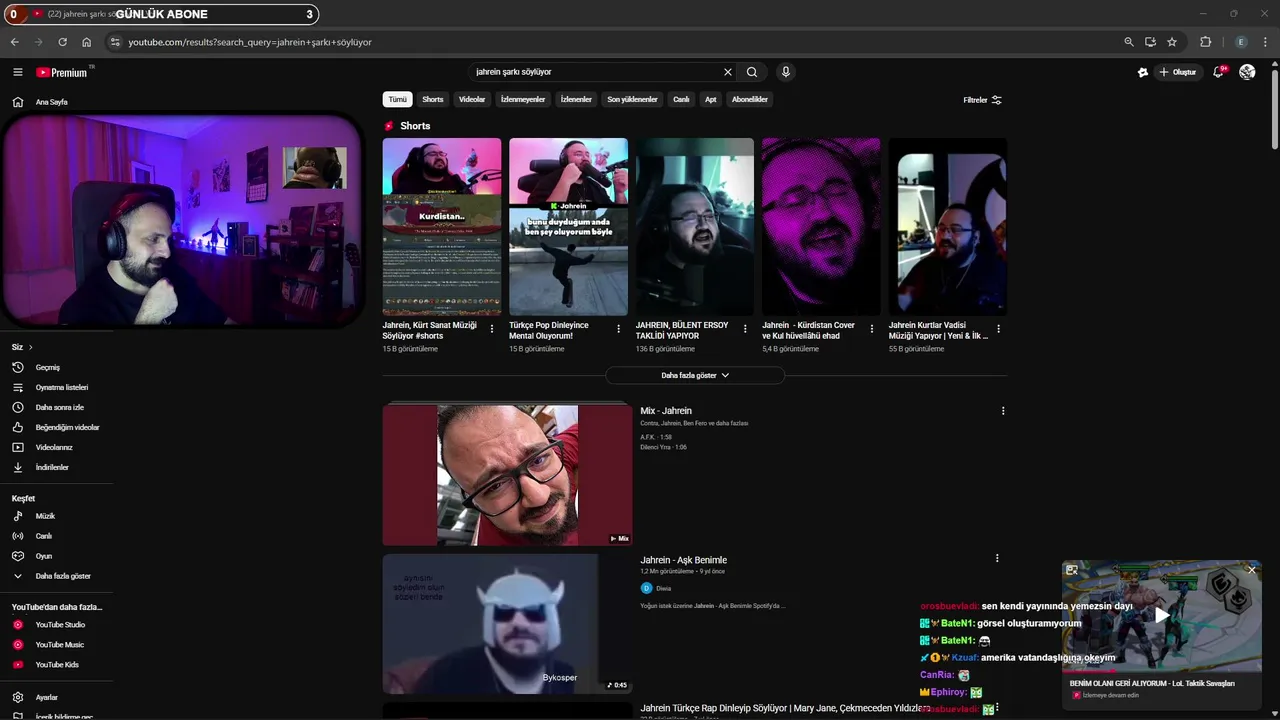The height and width of the screenshot is (720, 1280).
Task: Clear the search box with X icon
Action: pyautogui.click(x=728, y=72)
